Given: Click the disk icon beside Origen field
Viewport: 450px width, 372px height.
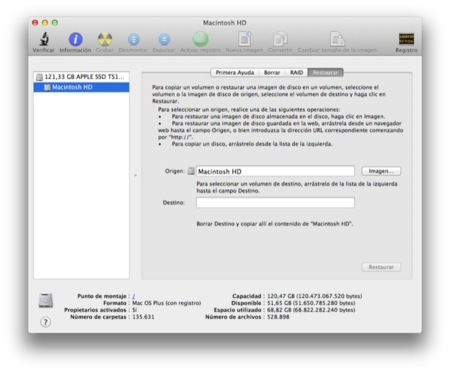Looking at the screenshot, I should [191, 171].
